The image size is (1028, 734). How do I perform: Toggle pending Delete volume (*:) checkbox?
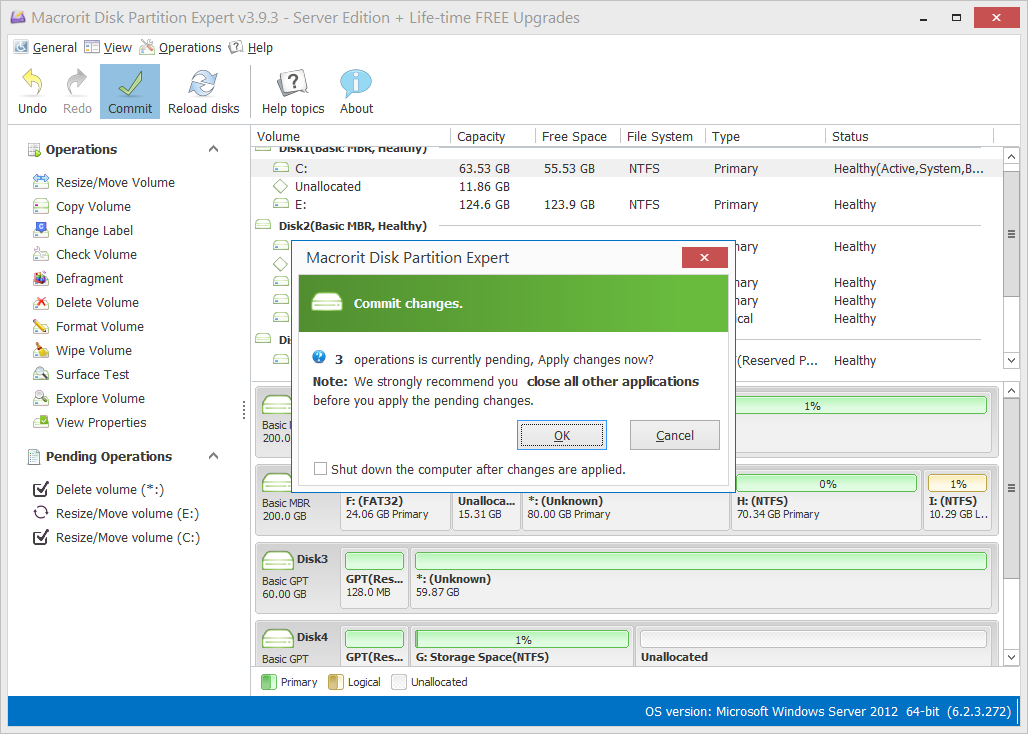[x=41, y=490]
